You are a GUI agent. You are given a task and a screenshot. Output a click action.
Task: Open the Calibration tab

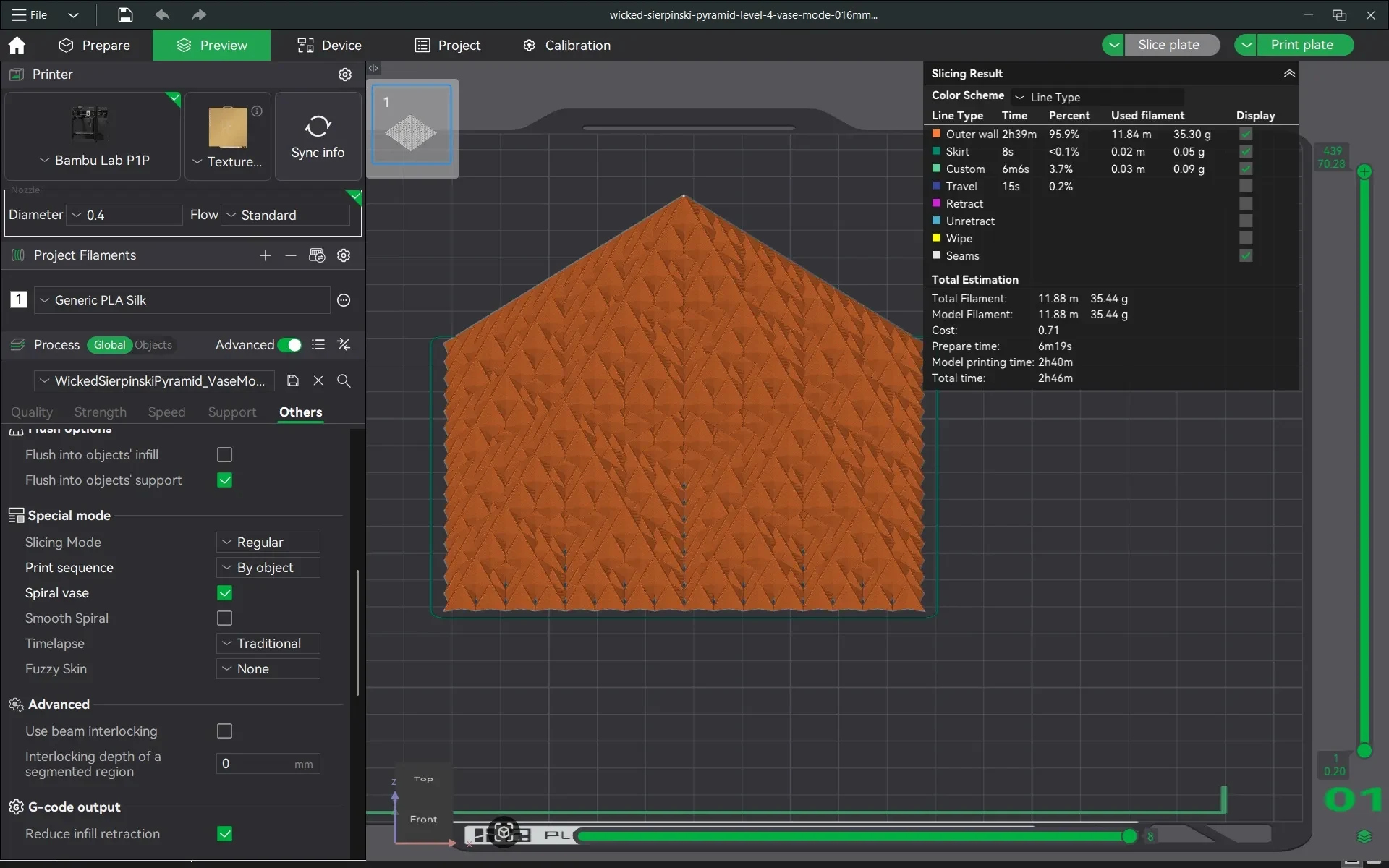[x=566, y=46]
